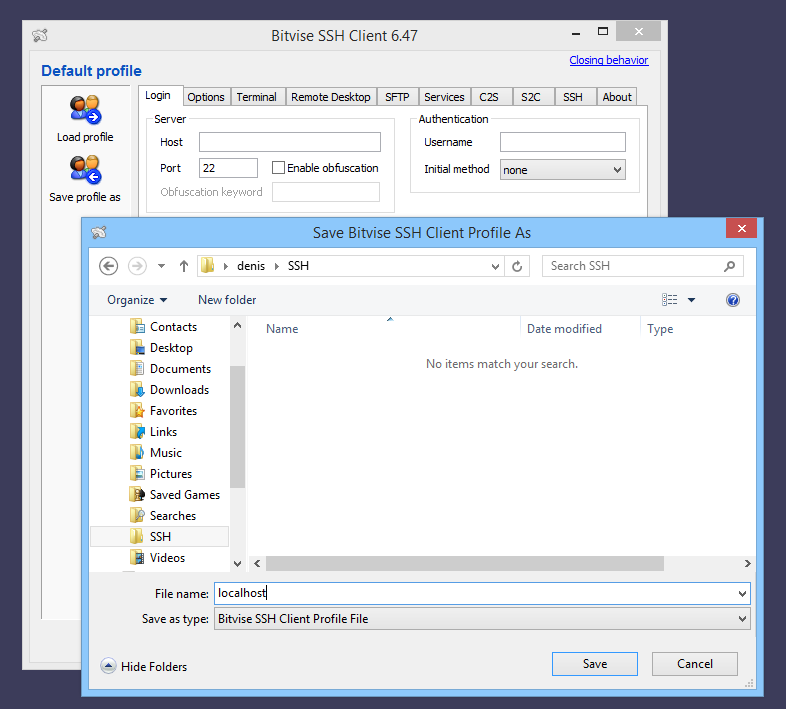786x709 pixels.
Task: Switch to the SFTP tab
Action: point(397,97)
